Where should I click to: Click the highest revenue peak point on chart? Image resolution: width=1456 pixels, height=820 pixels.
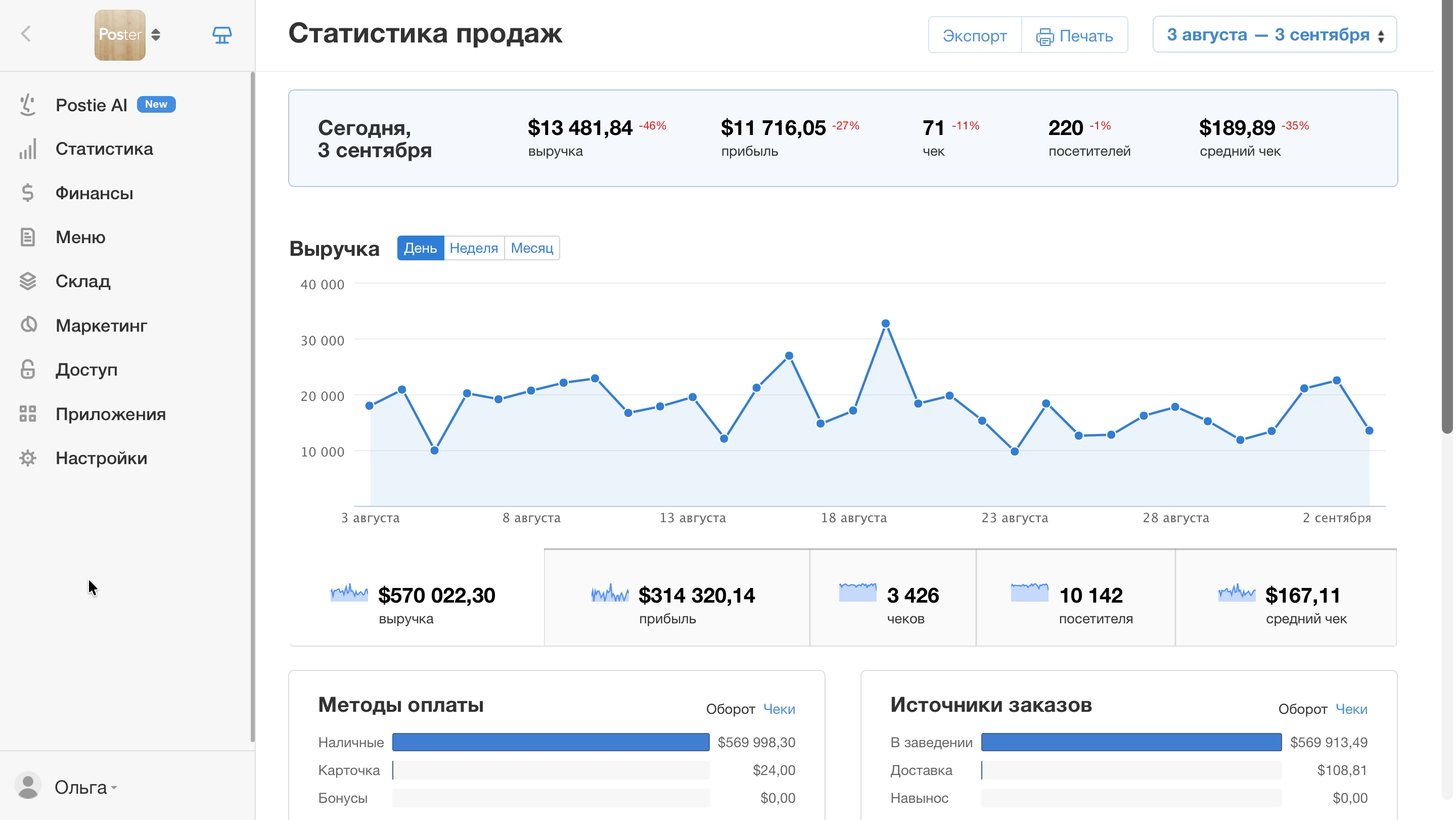(886, 324)
